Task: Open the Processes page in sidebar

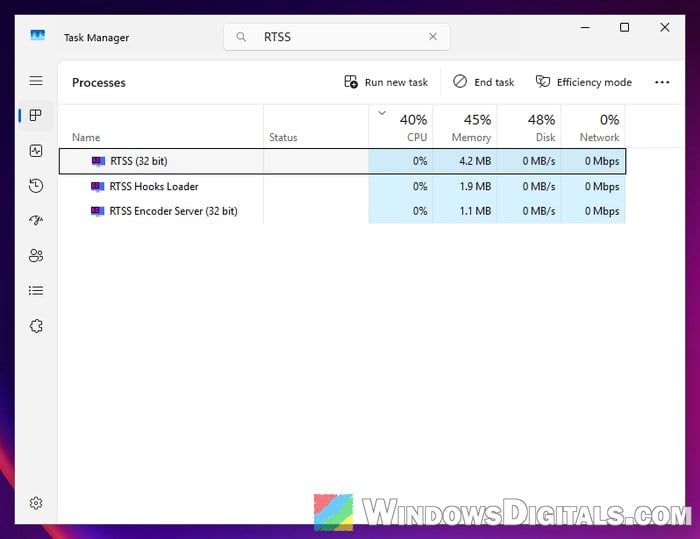Action: tap(36, 115)
